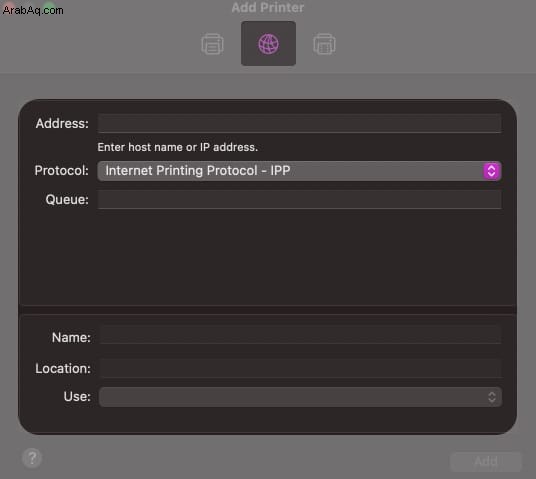Focus the Address input field
The image size is (536, 479).
299,123
